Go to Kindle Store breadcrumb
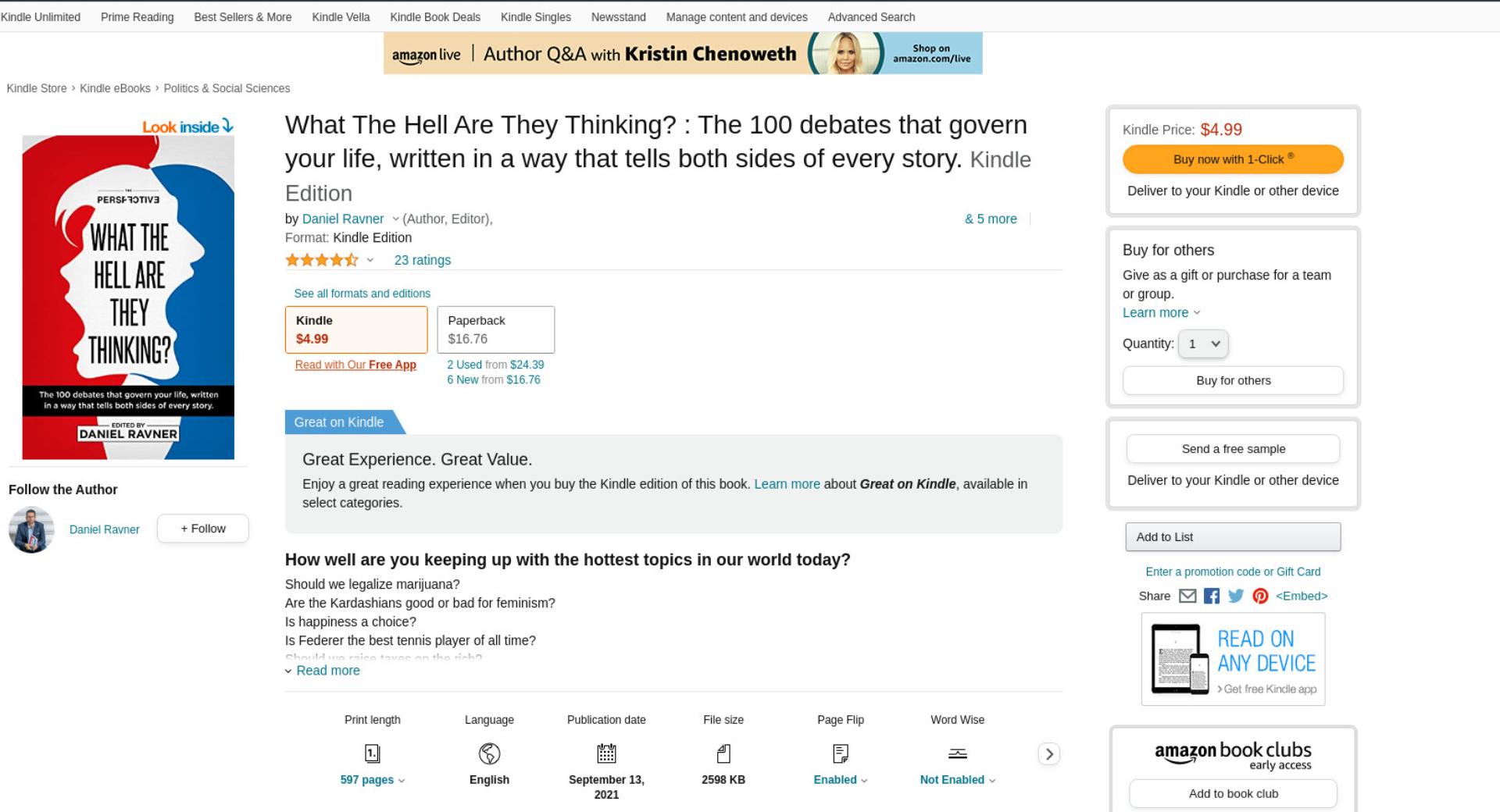 point(37,88)
